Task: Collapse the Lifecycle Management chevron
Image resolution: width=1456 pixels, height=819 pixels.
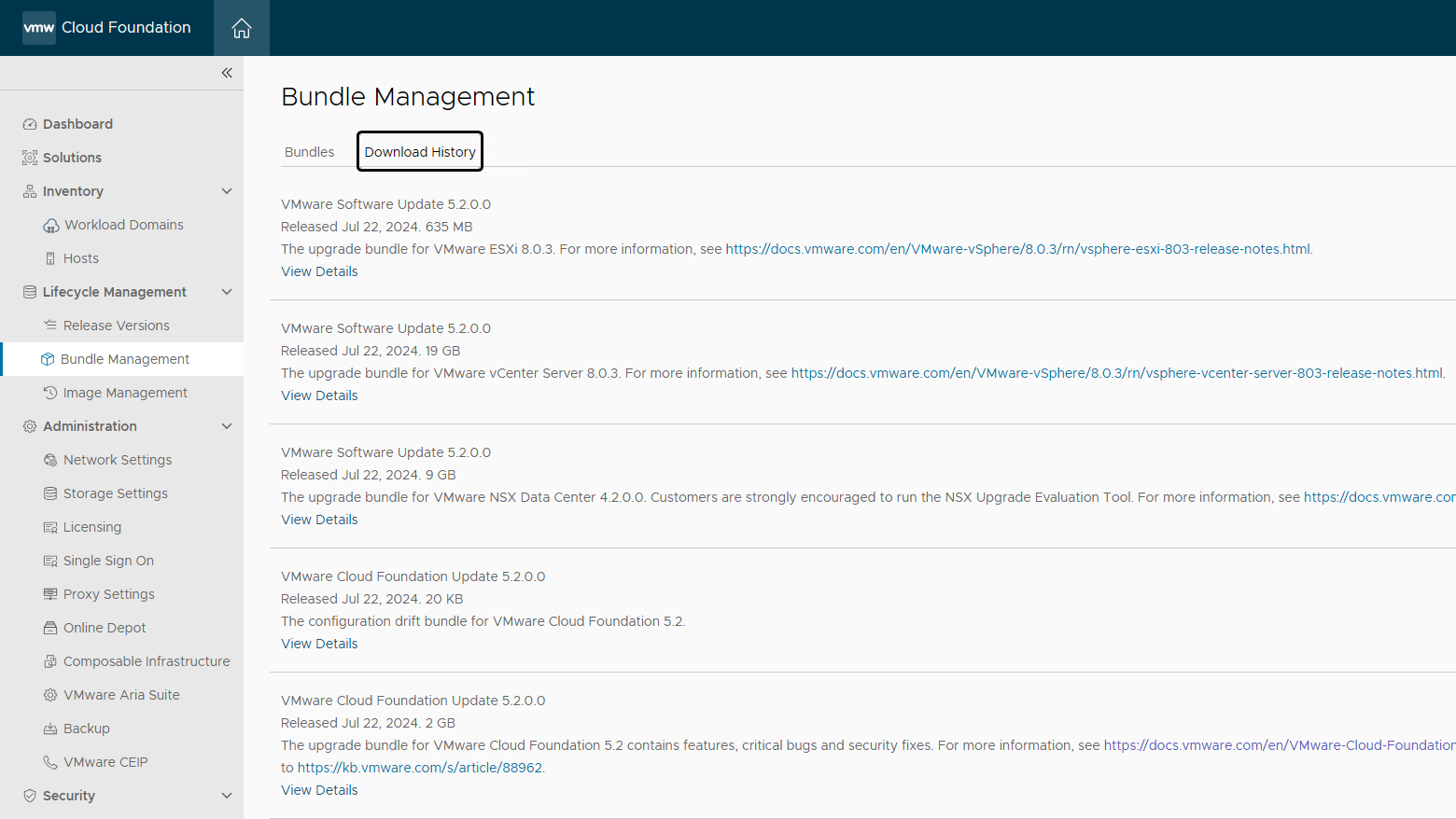Action: point(226,292)
